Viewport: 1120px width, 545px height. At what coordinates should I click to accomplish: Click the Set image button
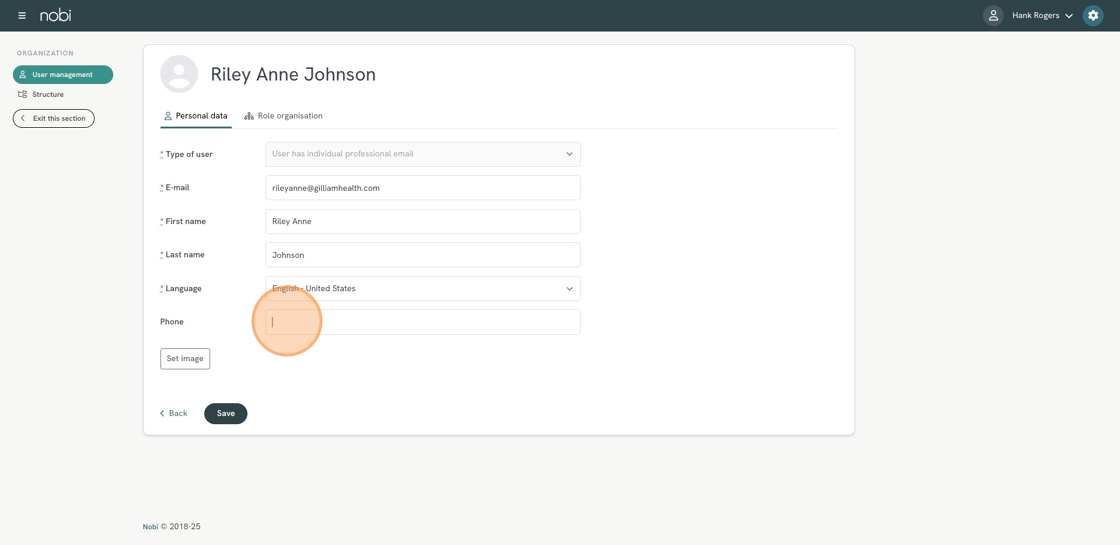point(185,359)
